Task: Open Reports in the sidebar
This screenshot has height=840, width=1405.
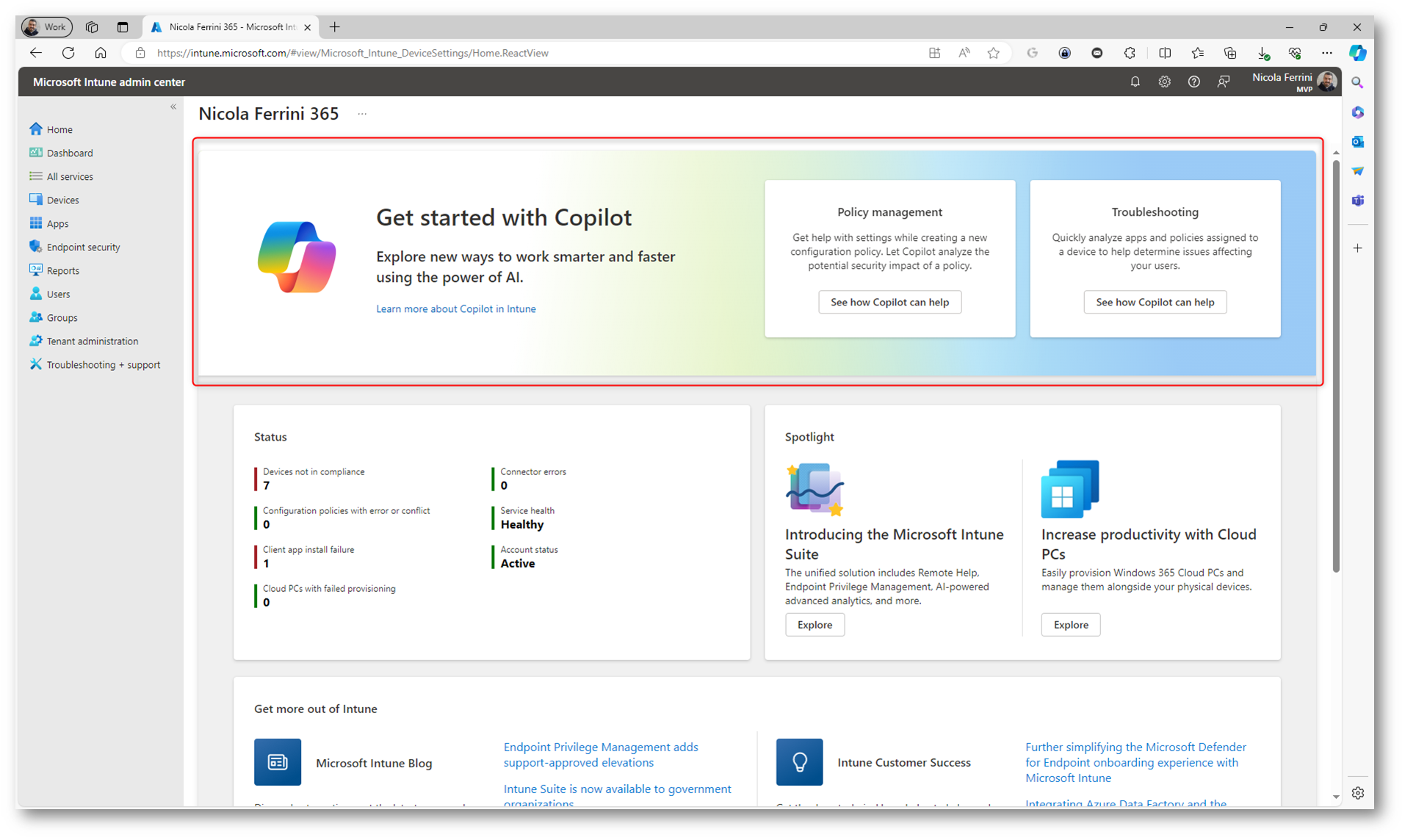Action: (x=54, y=270)
